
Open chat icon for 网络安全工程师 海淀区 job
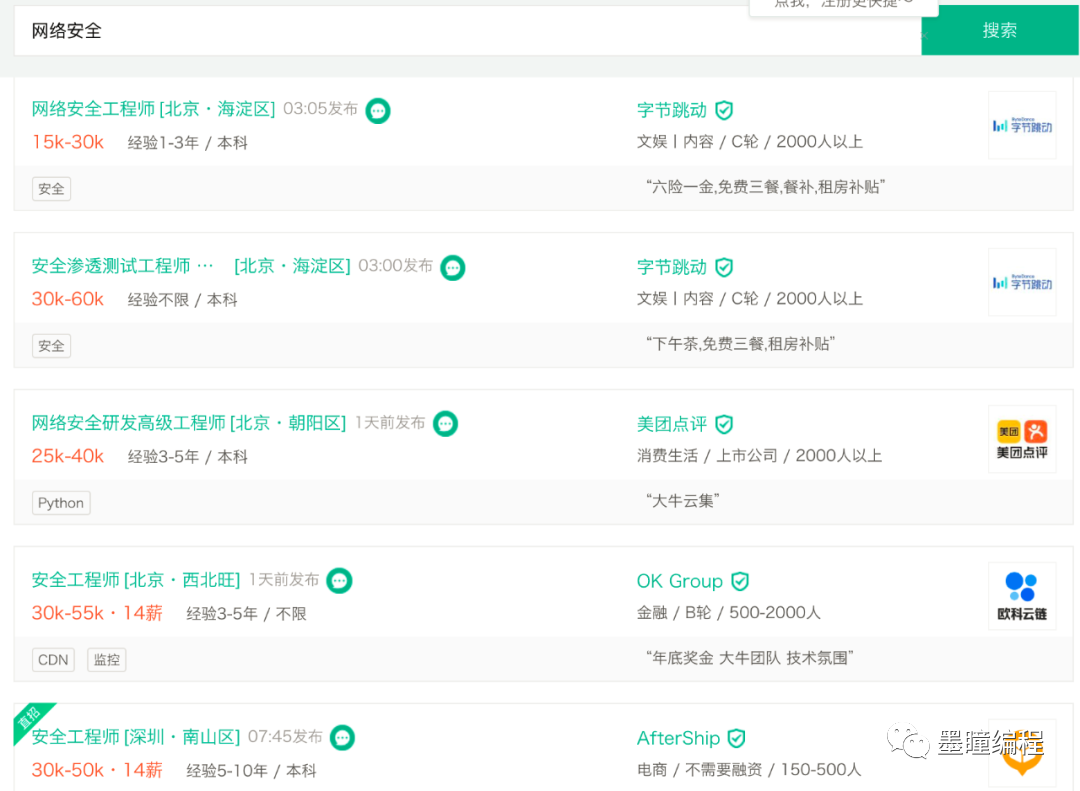[377, 110]
